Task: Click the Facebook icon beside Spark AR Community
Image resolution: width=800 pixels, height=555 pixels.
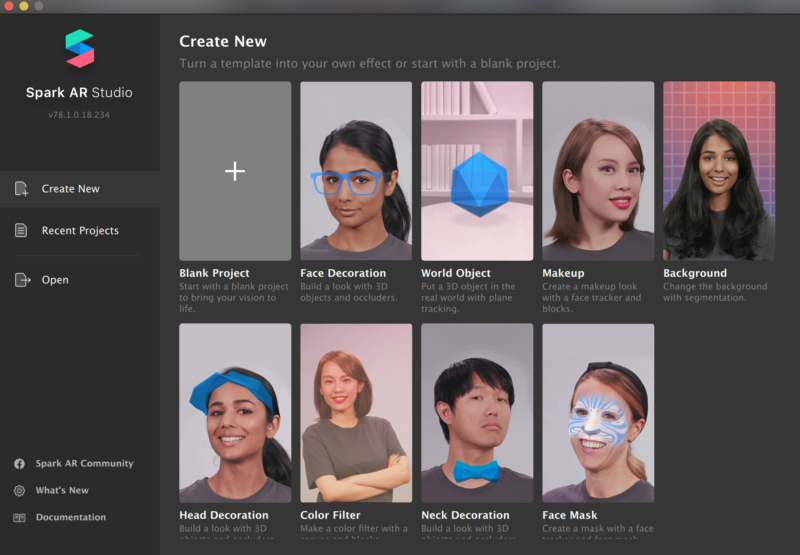Action: click(x=19, y=464)
